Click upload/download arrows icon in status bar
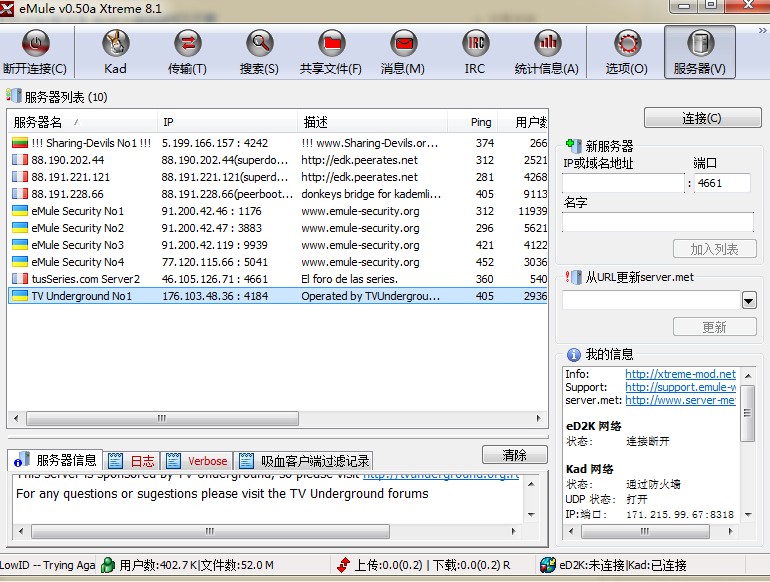 click(343, 565)
